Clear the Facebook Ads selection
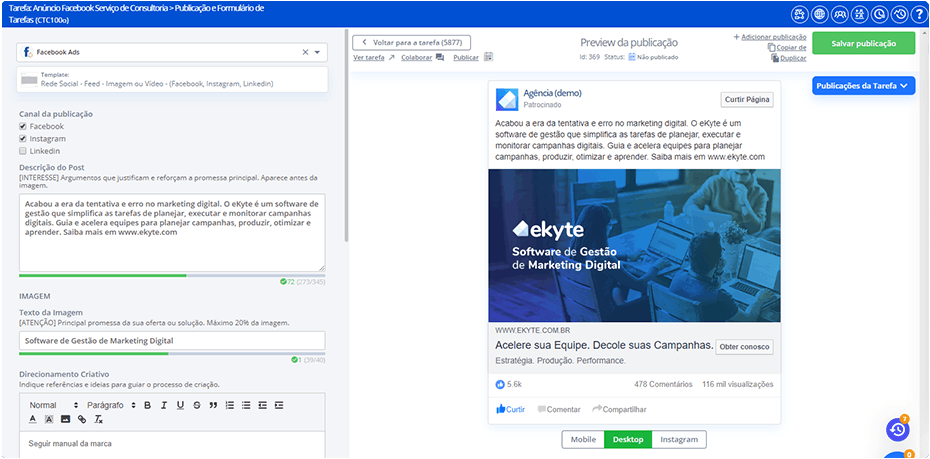Screen dimensions: 930x459 [x=305, y=52]
